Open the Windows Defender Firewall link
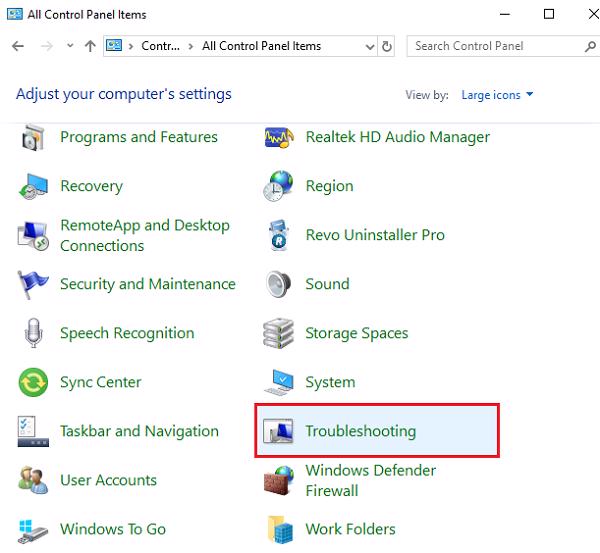600x553 pixels. pyautogui.click(x=370, y=480)
